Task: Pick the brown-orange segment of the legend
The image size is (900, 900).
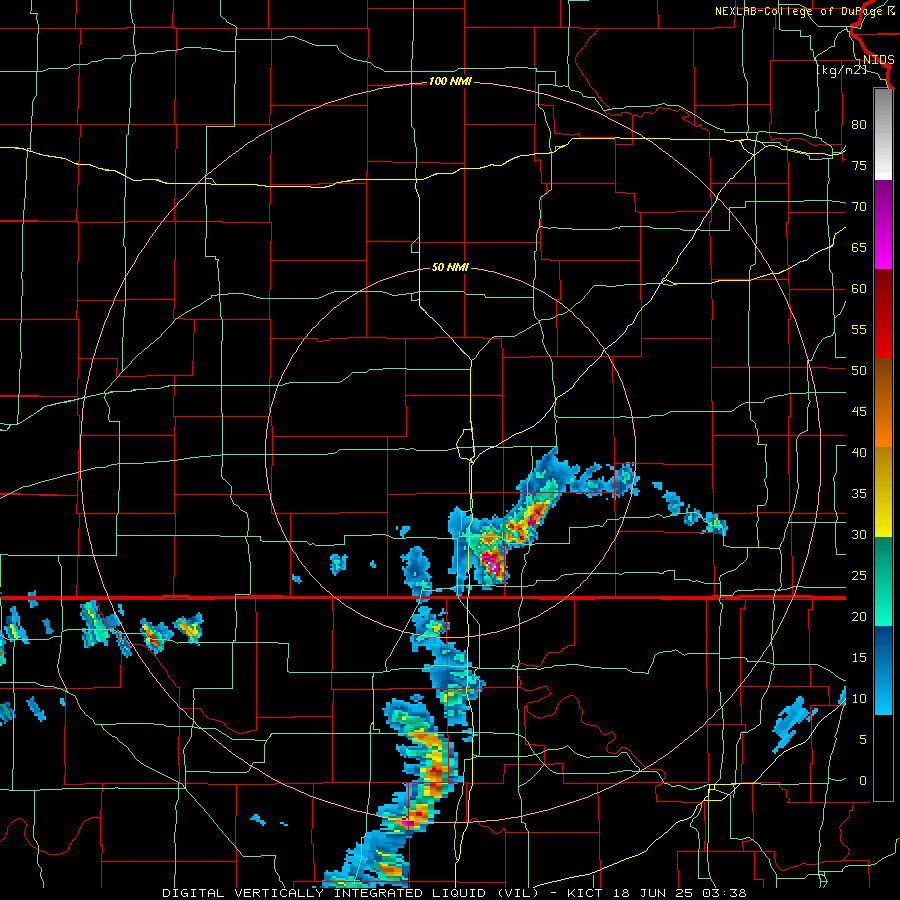Action: [x=883, y=403]
